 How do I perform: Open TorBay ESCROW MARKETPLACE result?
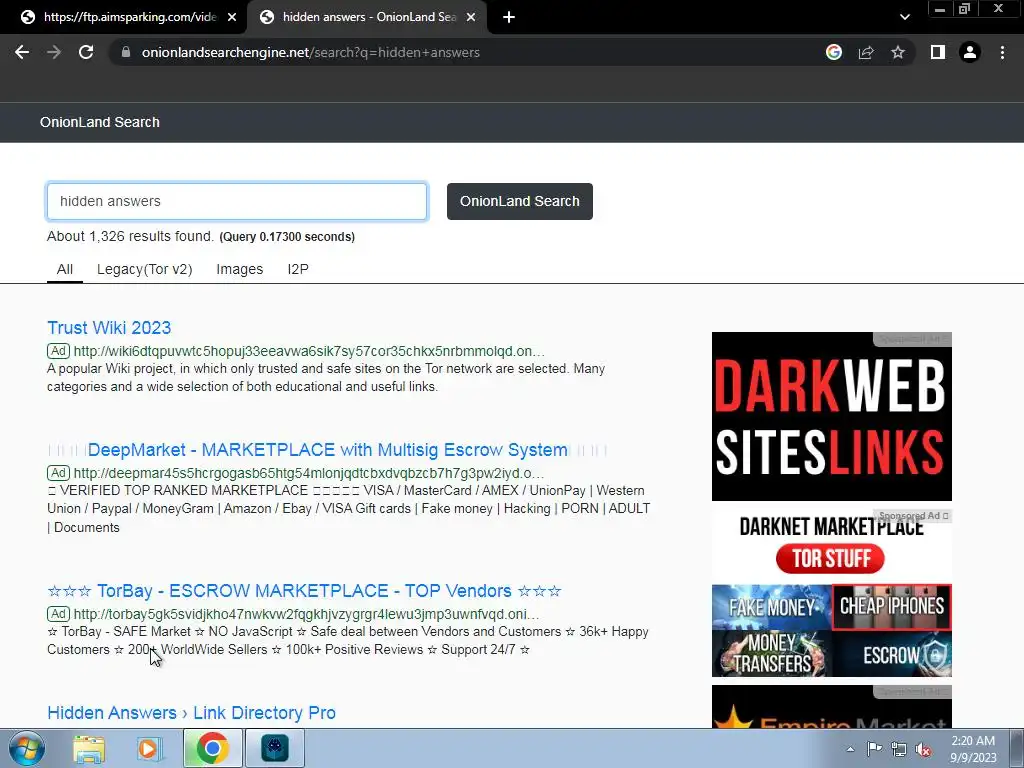(304, 591)
